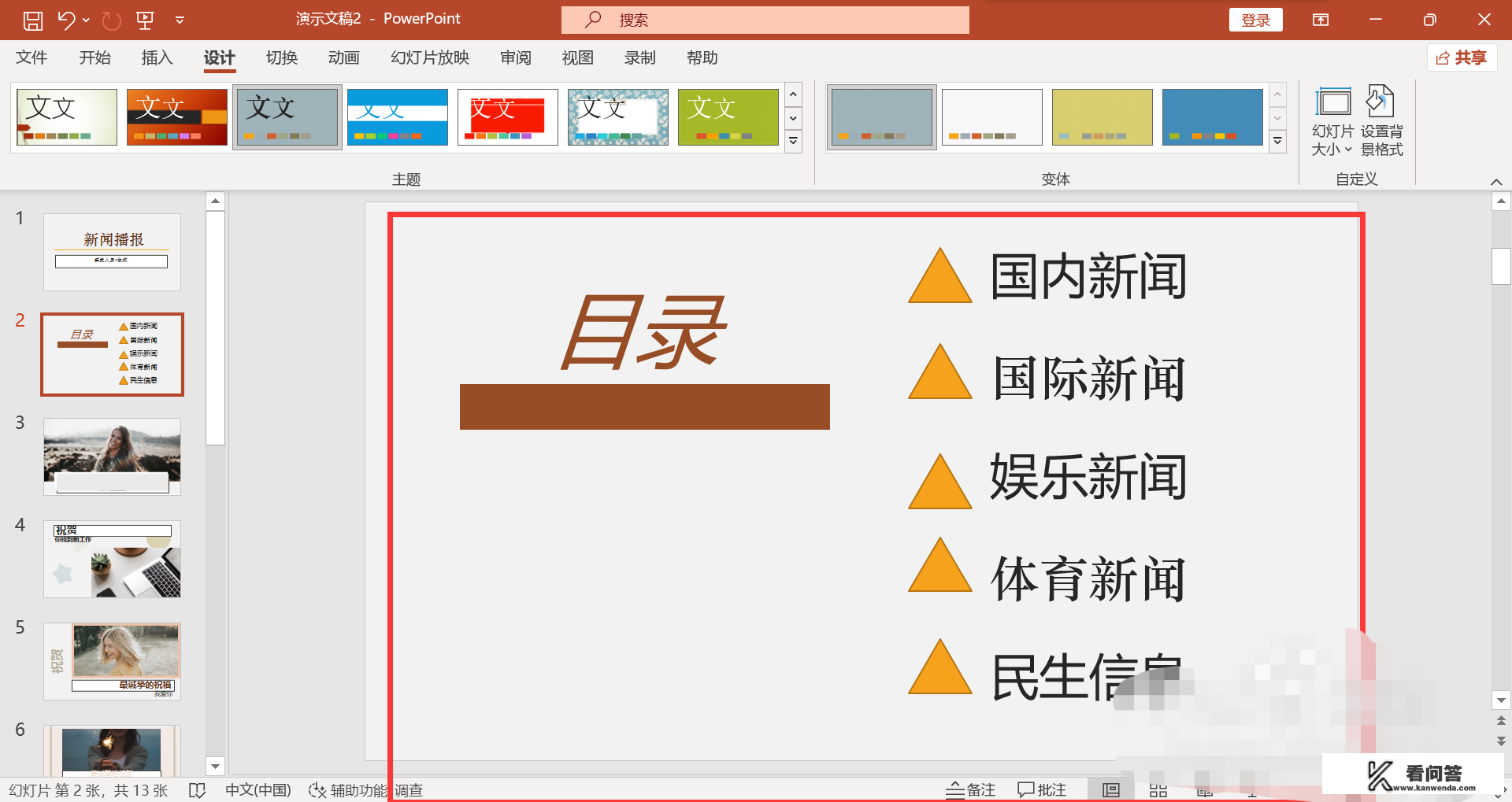Select the orange-black theme in the gallery

[x=176, y=116]
